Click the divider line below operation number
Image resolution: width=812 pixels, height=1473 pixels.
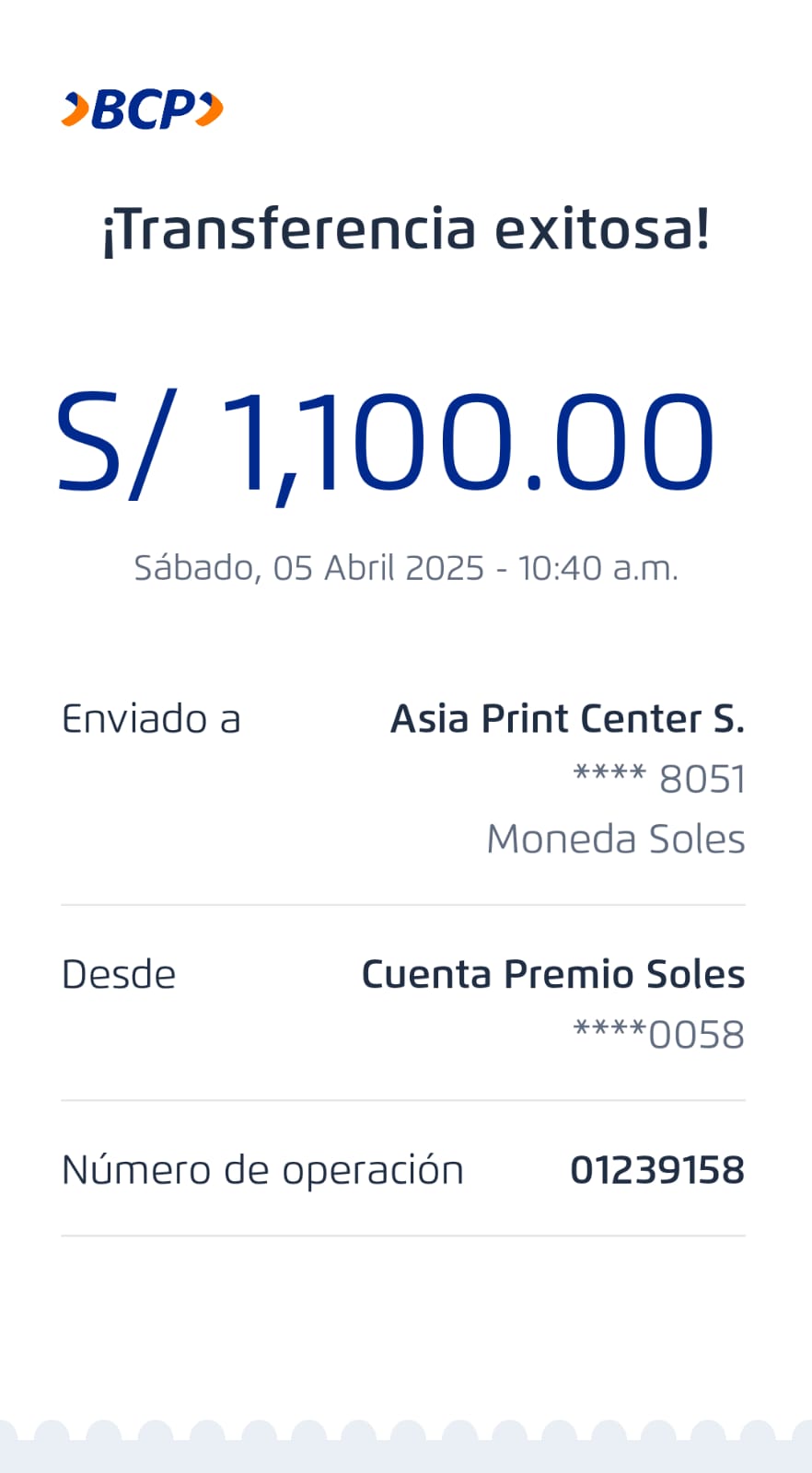click(x=403, y=1235)
